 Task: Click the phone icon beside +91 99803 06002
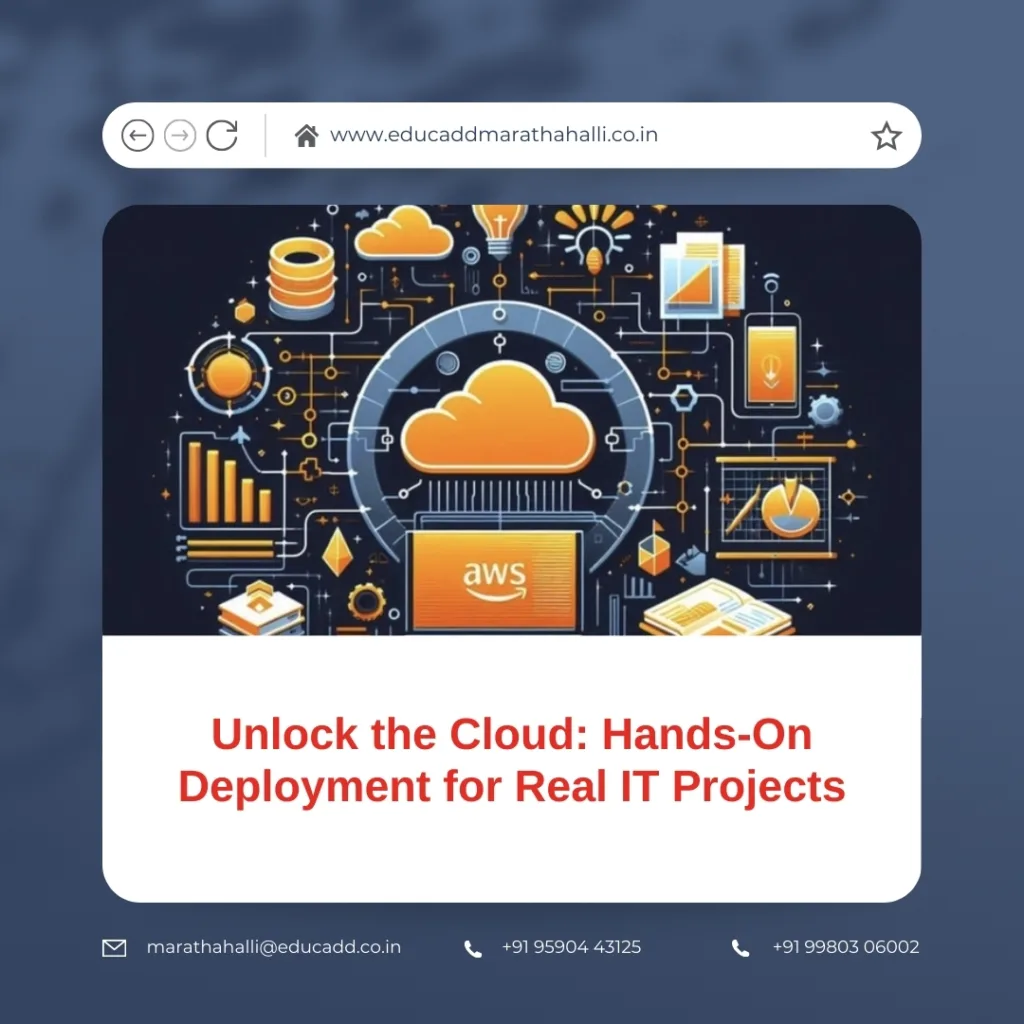tap(741, 948)
